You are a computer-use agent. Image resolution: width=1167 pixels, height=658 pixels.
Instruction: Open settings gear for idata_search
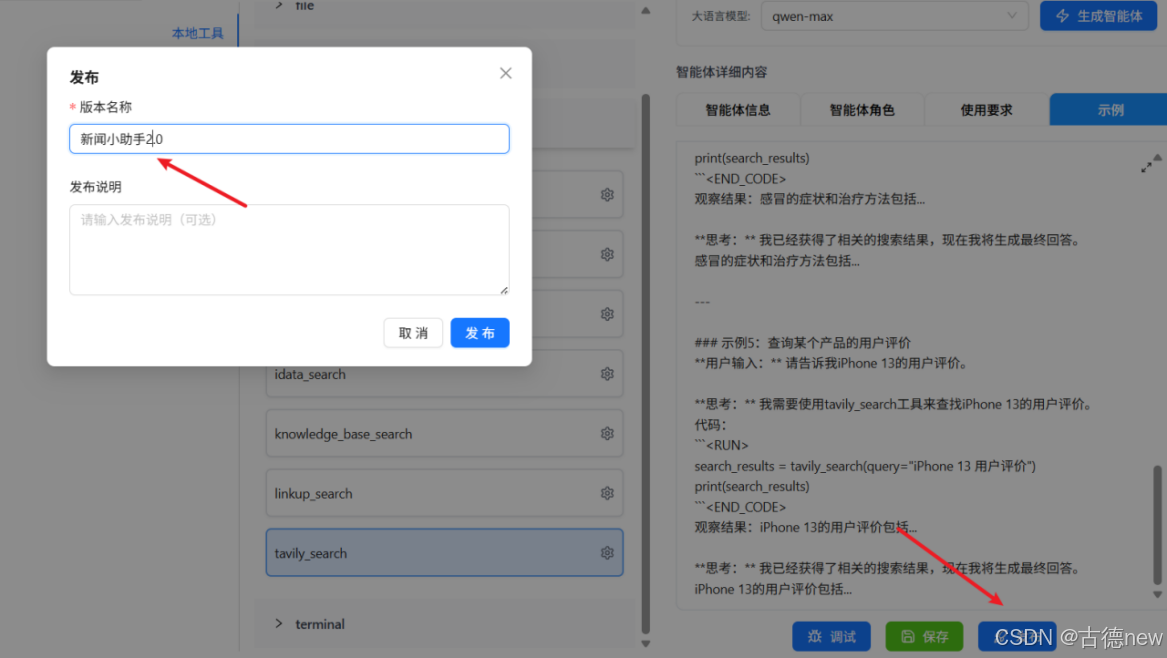tap(607, 374)
